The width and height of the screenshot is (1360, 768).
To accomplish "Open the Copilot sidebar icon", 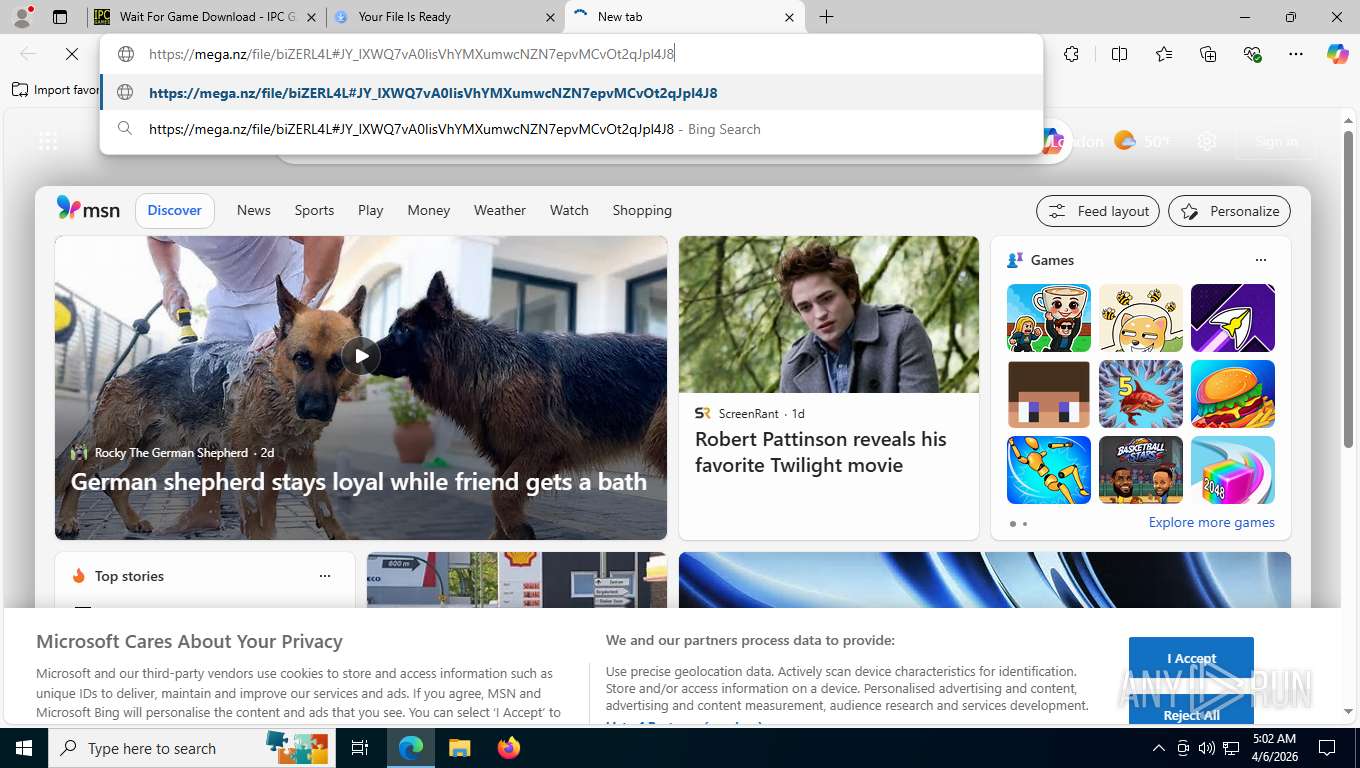I will (x=1338, y=54).
